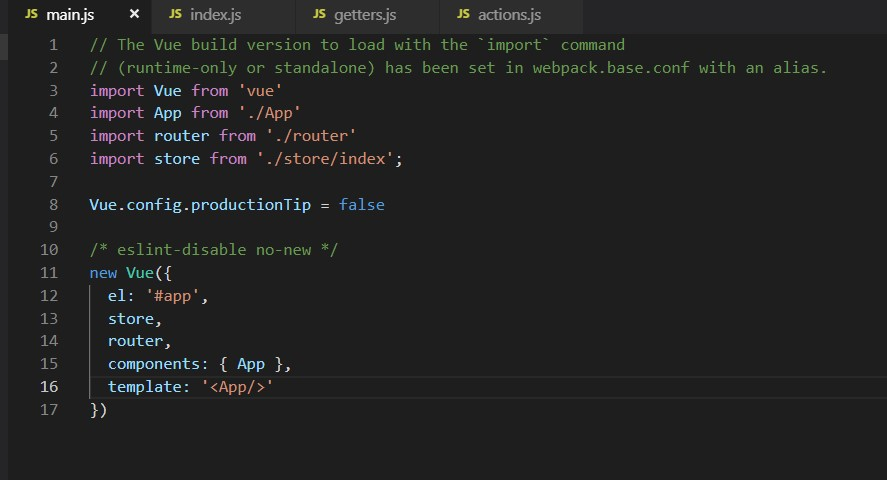Click the 'false' keyword on line 8
887x480 pixels.
tap(361, 205)
